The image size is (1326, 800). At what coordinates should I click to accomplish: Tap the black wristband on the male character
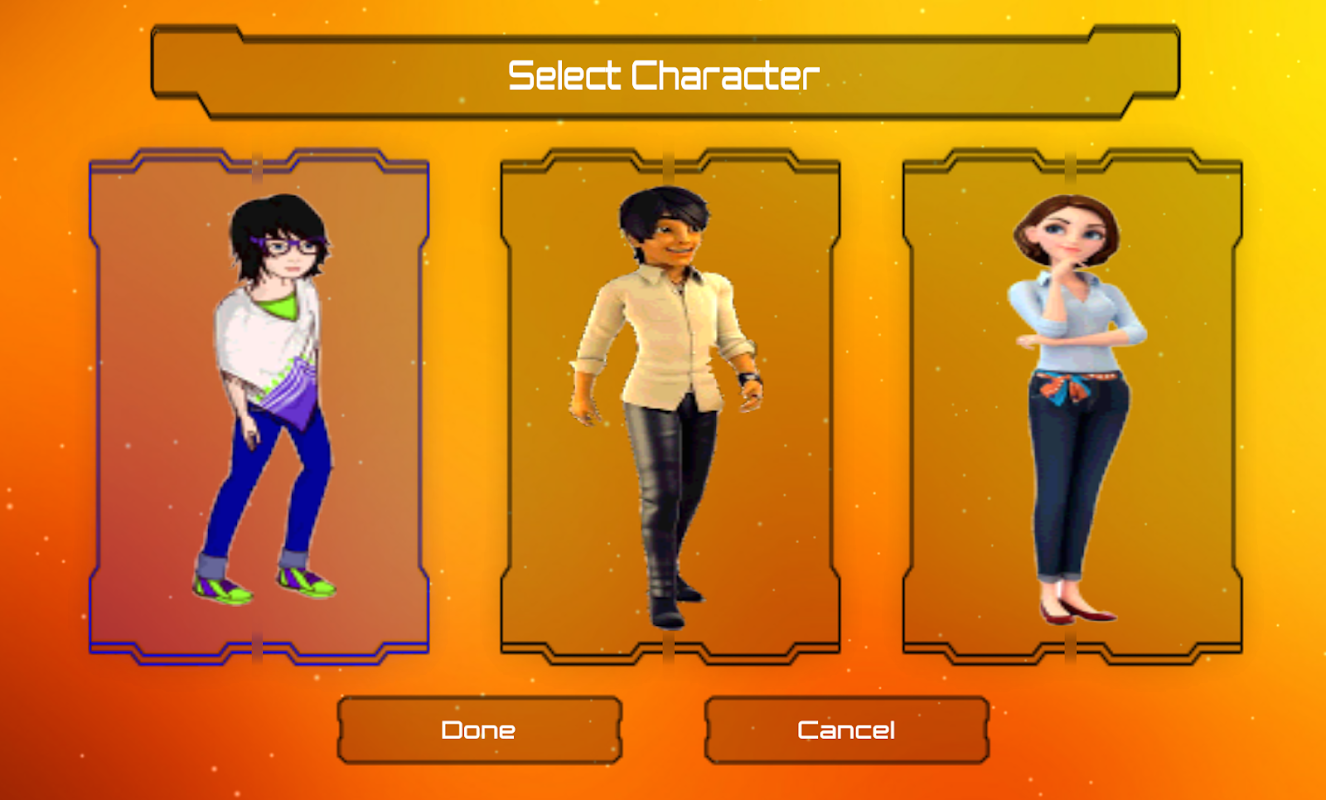tap(750, 379)
